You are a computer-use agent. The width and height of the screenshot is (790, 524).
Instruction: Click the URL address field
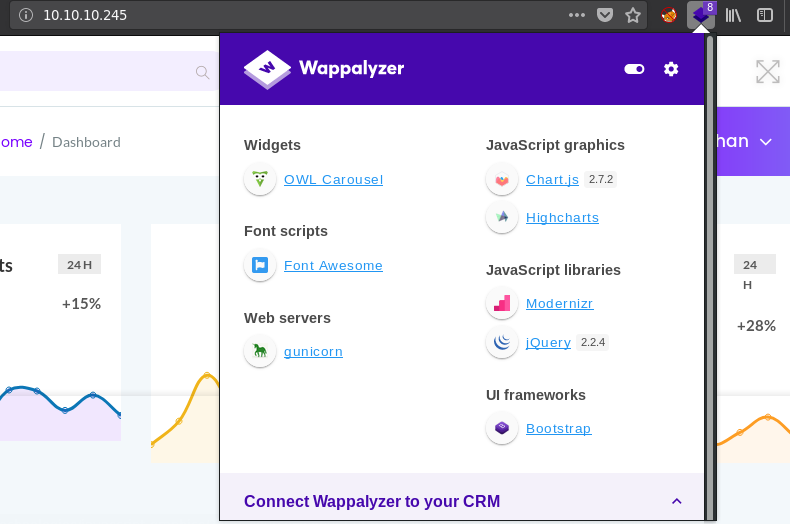tap(300, 15)
